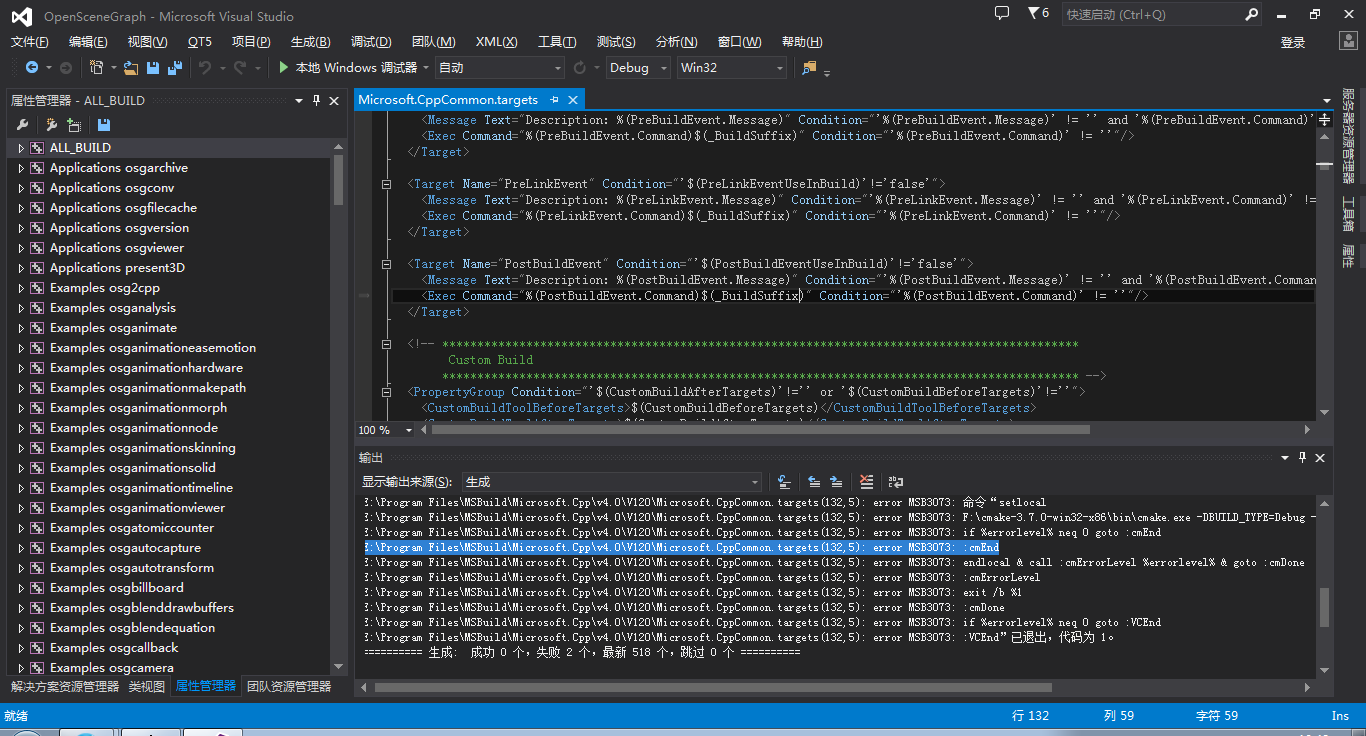Click the Find in Files toolbar icon
1366x736 pixels.
click(809, 67)
